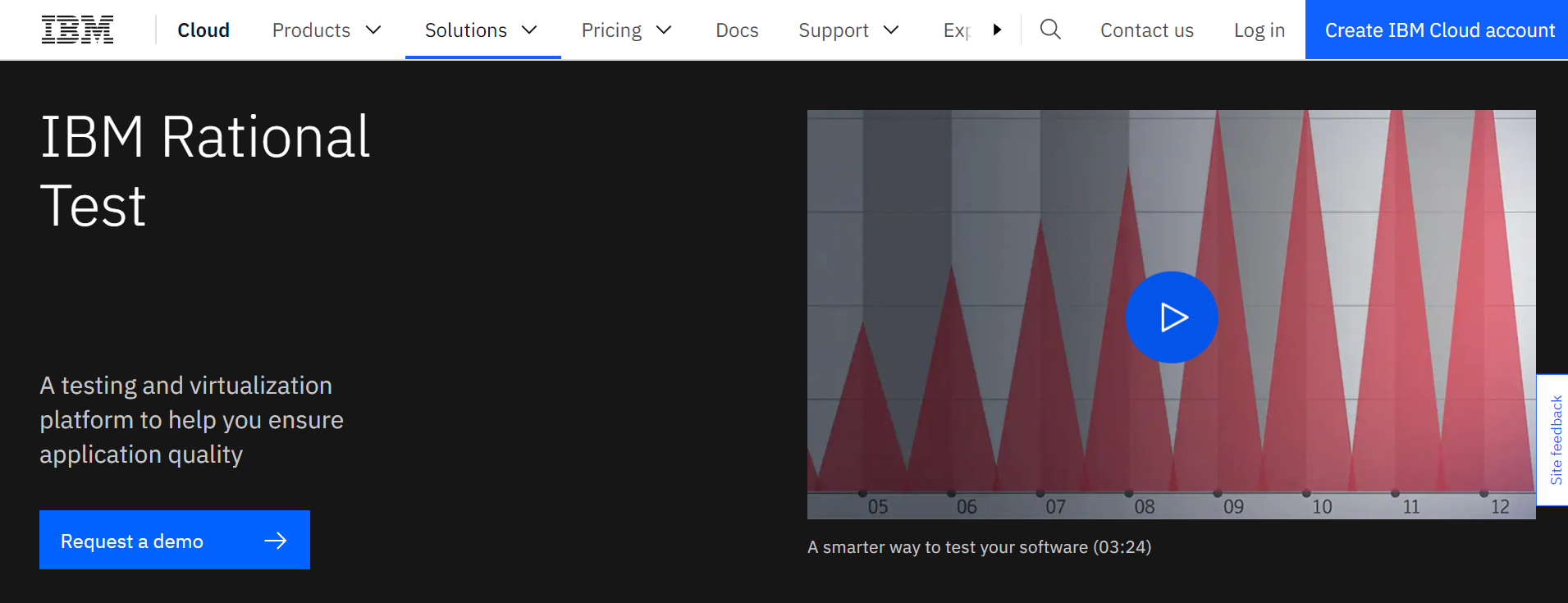Viewport: 1568px width, 603px height.
Task: Expand the Support menu
Action: [x=848, y=30]
